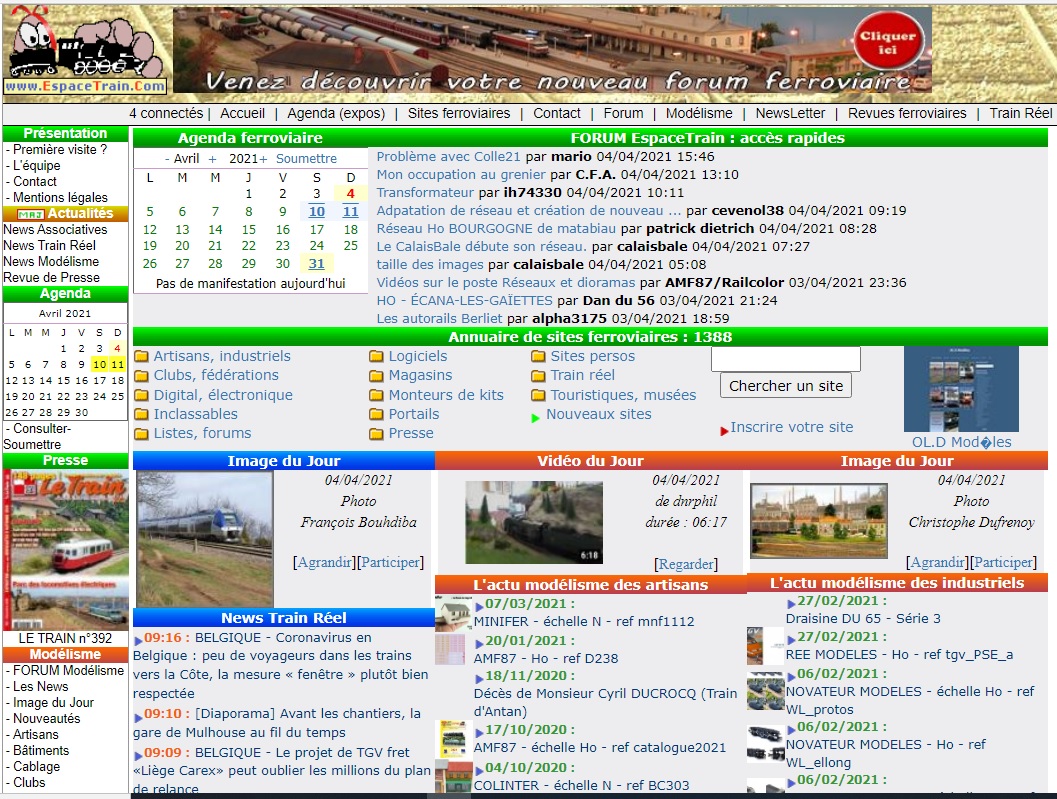Screen dimensions: 1057x799
Task: Click the forum ferroviaire banner image
Action: tap(552, 50)
